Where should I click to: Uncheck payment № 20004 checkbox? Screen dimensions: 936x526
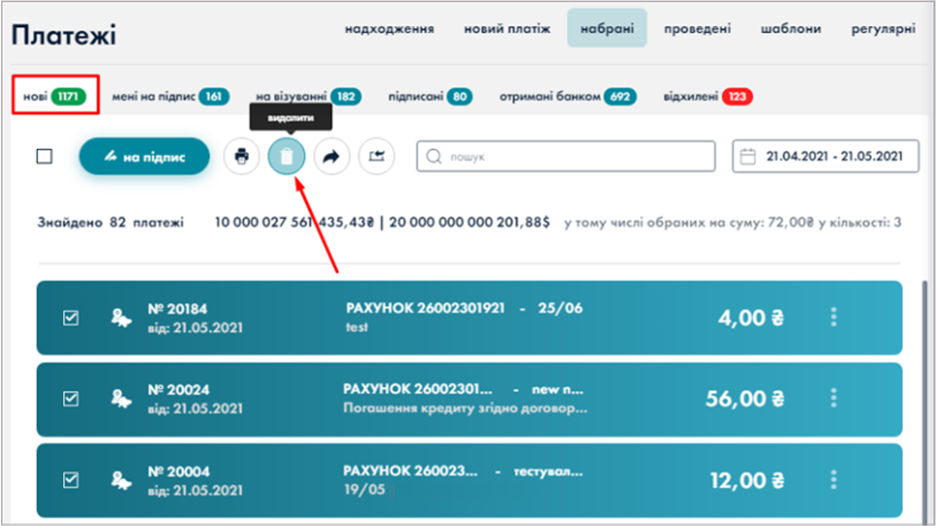point(70,479)
